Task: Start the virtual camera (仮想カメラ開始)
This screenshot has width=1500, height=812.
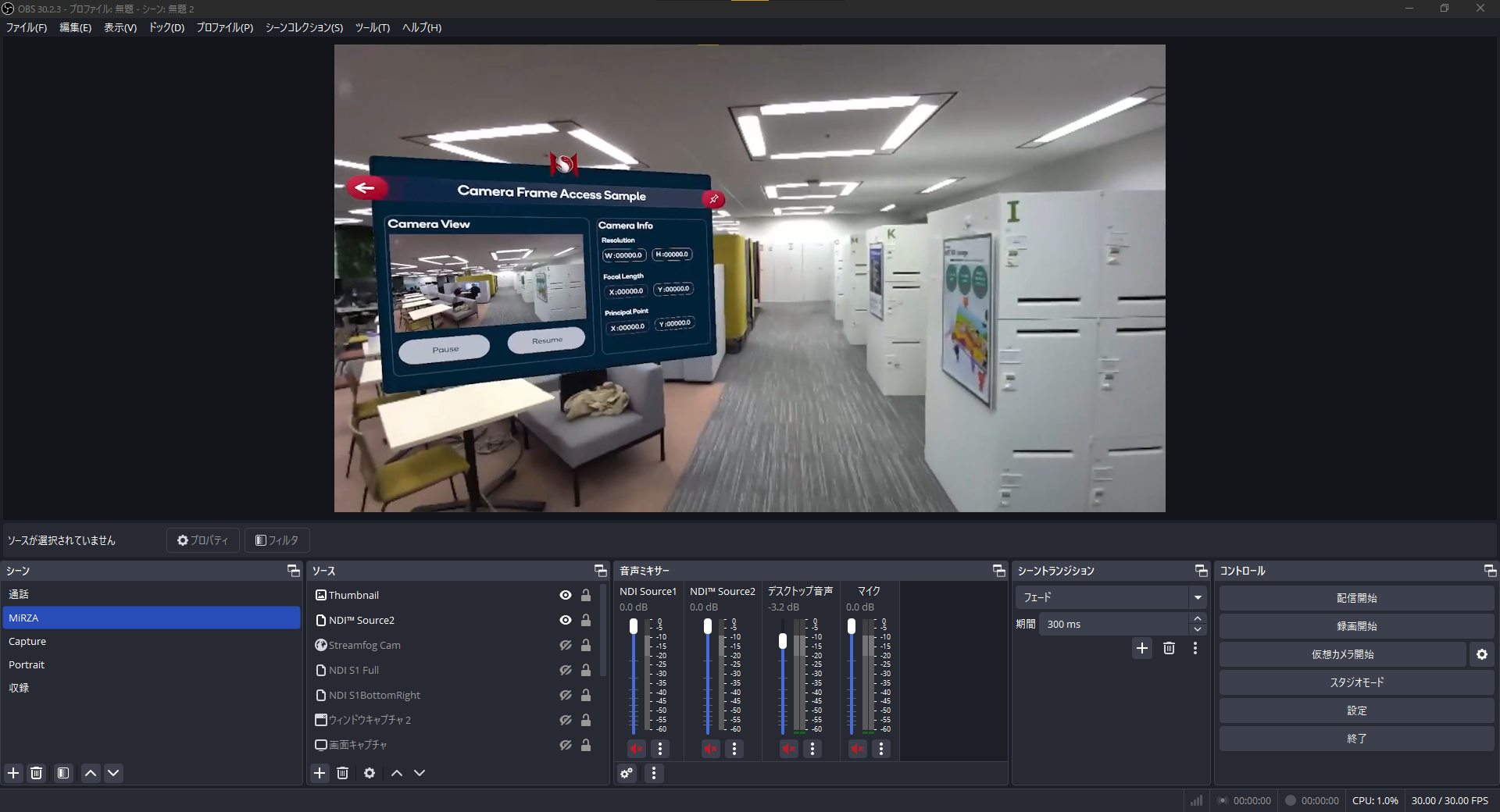Action: 1342,654
